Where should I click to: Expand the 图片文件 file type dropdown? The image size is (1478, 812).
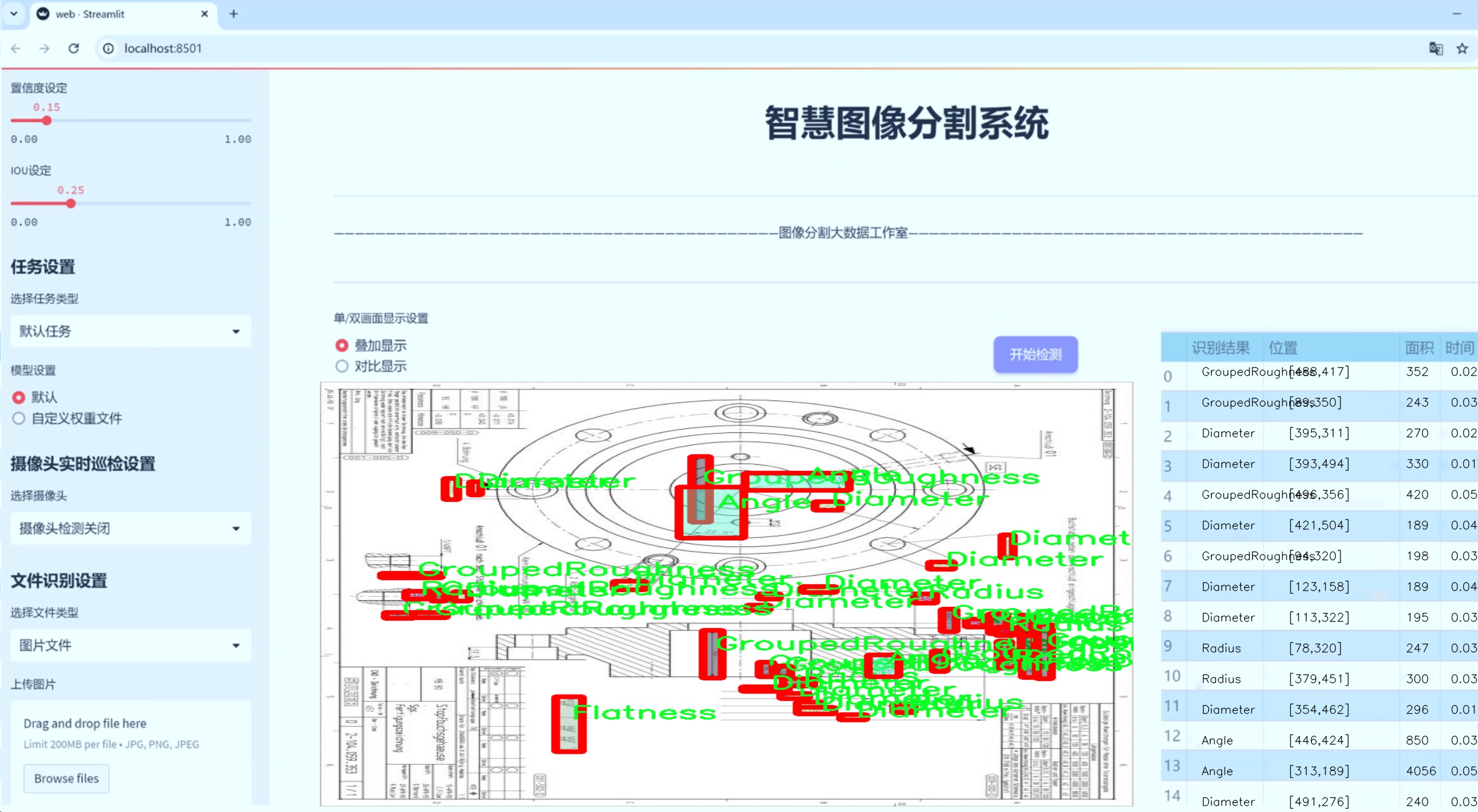131,645
